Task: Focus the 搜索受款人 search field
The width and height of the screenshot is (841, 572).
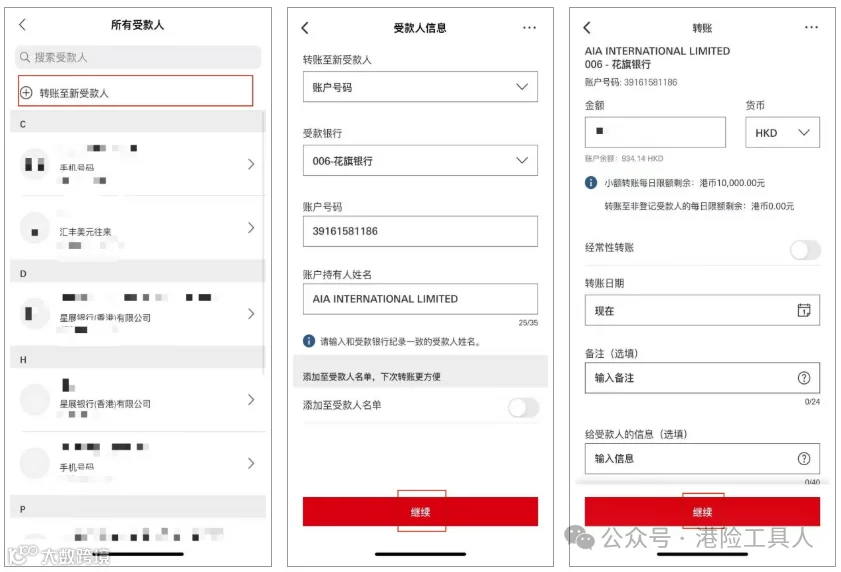Action: tap(138, 57)
